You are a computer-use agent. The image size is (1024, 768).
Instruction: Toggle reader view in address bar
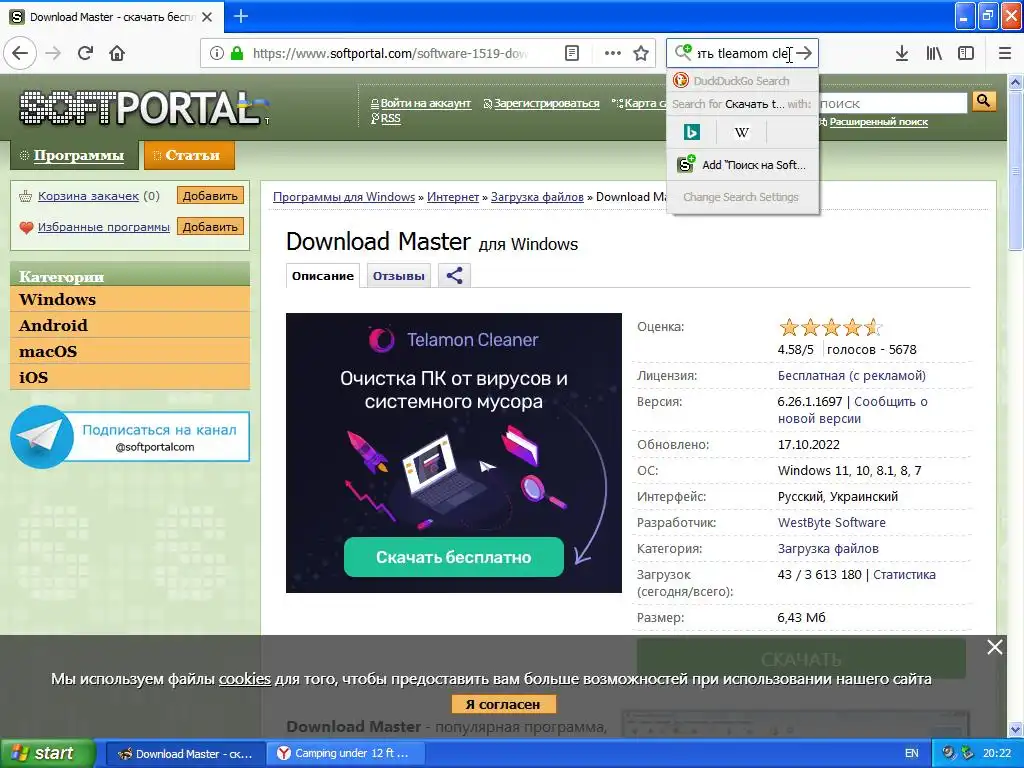571,53
